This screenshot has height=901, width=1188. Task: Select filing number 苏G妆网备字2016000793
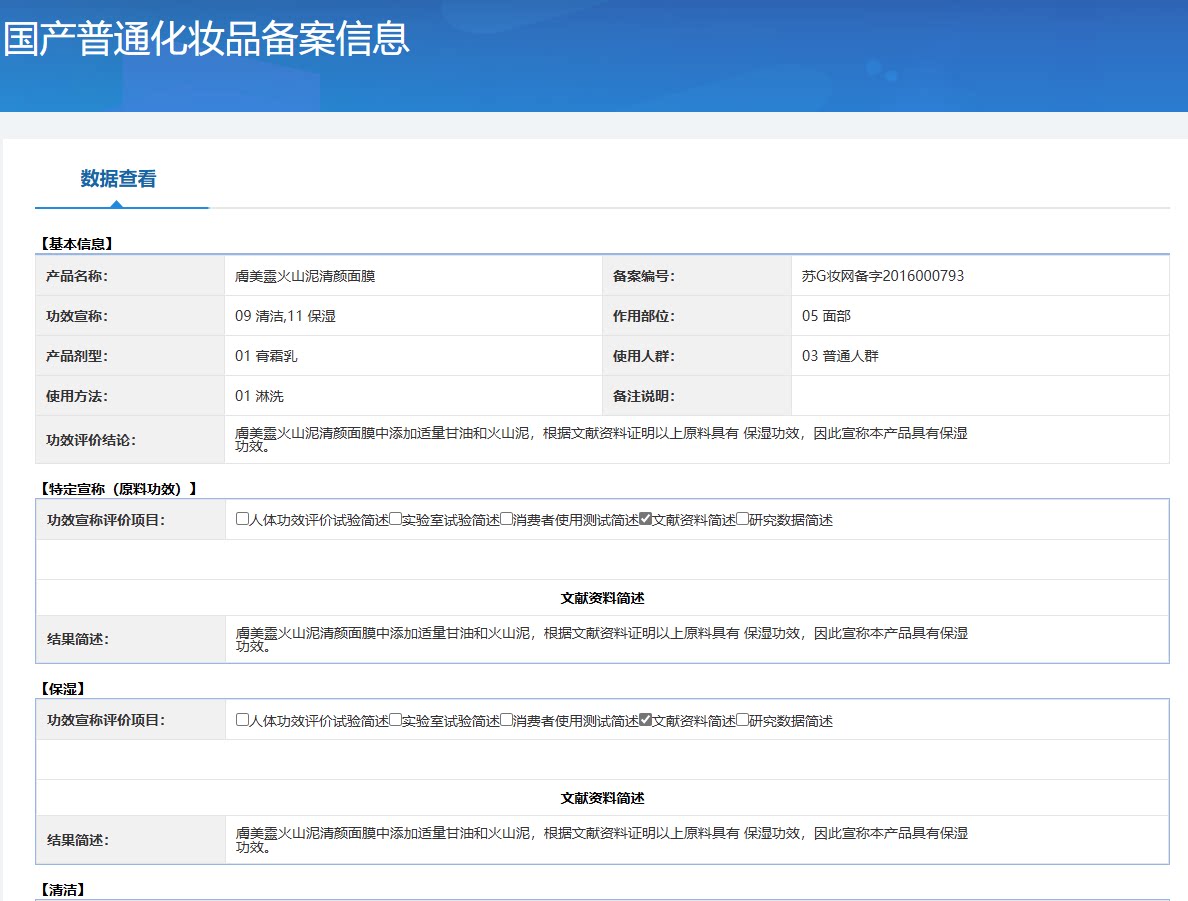coord(883,277)
